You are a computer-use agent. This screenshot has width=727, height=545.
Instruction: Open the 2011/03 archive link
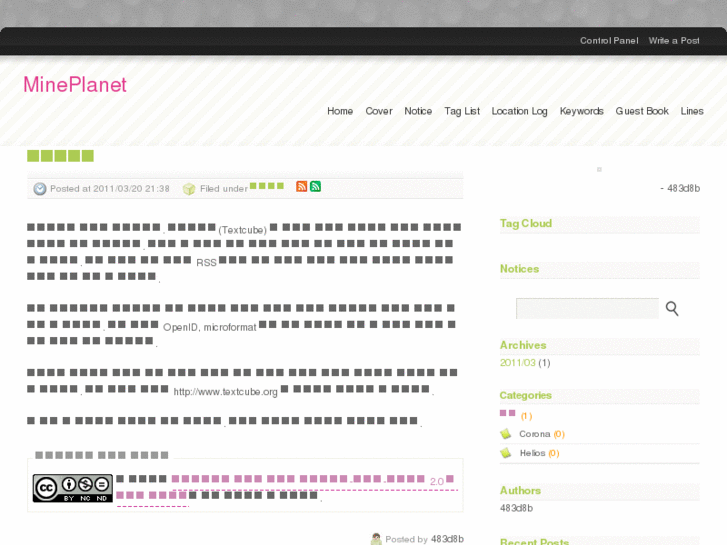[x=517, y=363]
